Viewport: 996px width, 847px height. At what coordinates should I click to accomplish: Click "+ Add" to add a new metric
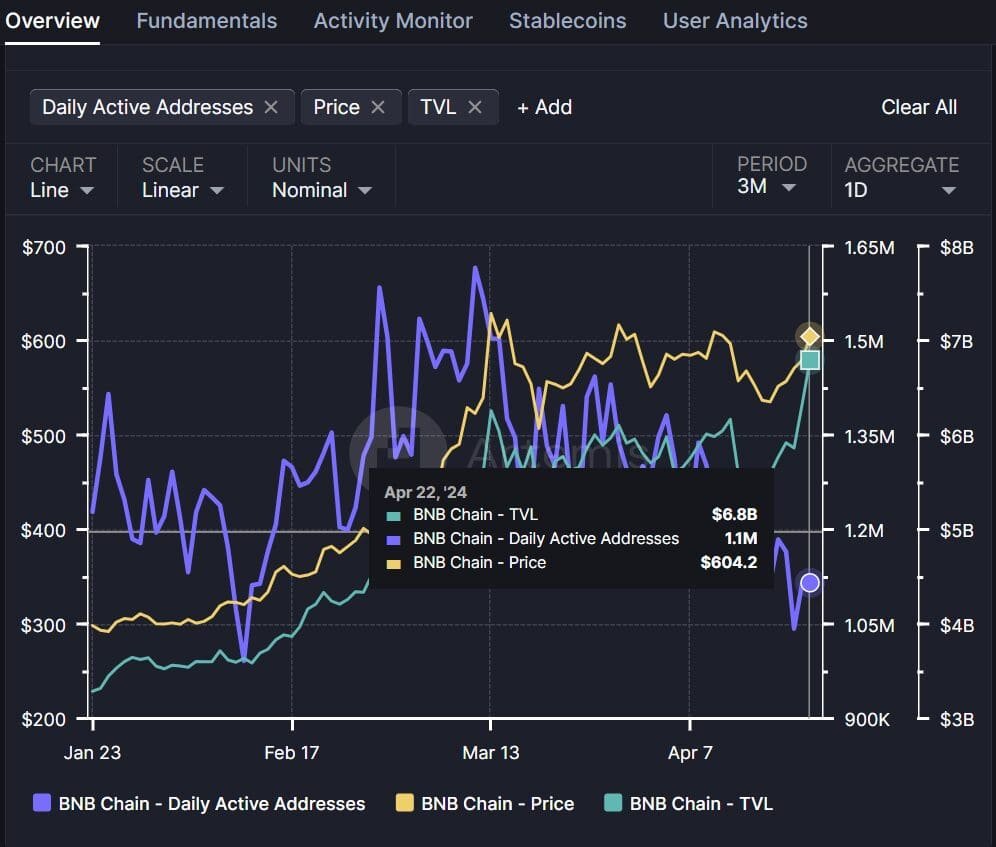[544, 107]
